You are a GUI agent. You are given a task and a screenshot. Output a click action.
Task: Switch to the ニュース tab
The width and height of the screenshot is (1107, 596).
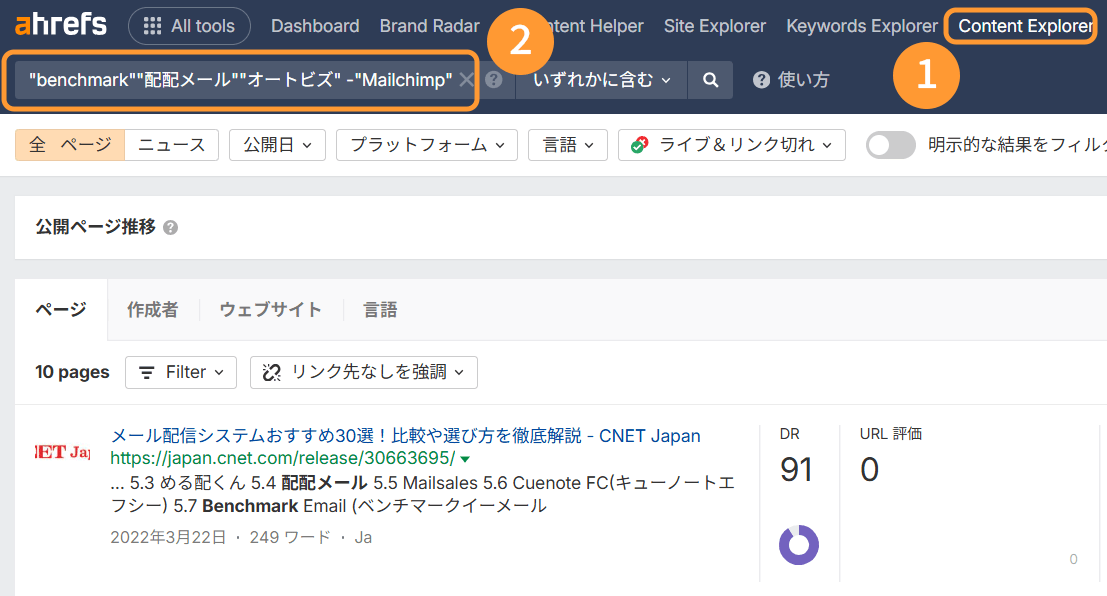tap(170, 144)
